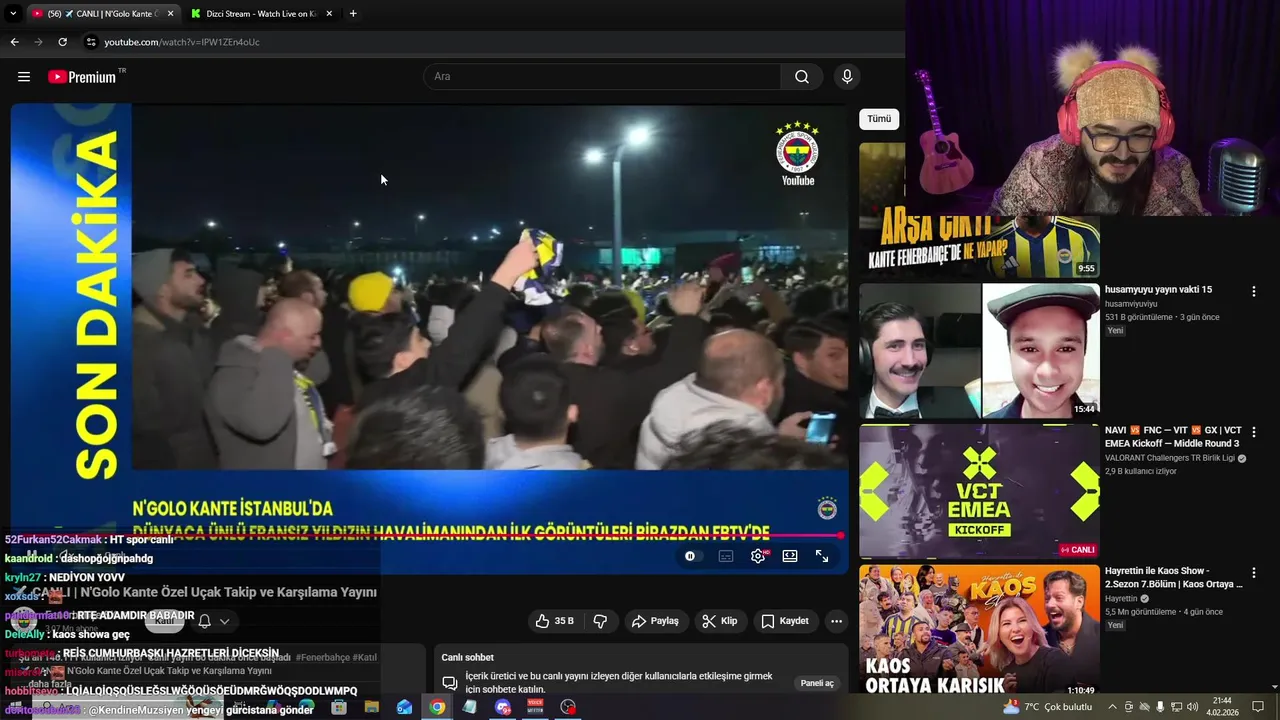This screenshot has height=720, width=1280.
Task: Click the 'Kaydet' save button
Action: [785, 621]
